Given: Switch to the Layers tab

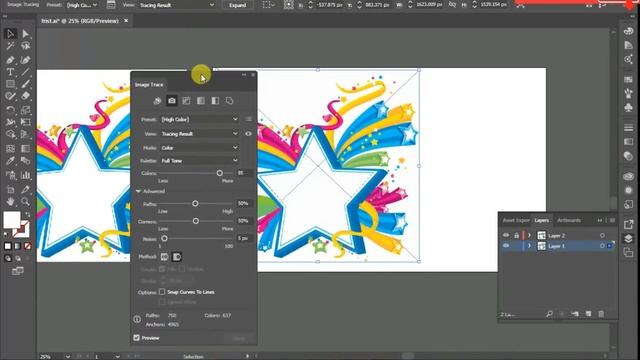Looking at the screenshot, I should pyautogui.click(x=542, y=220).
